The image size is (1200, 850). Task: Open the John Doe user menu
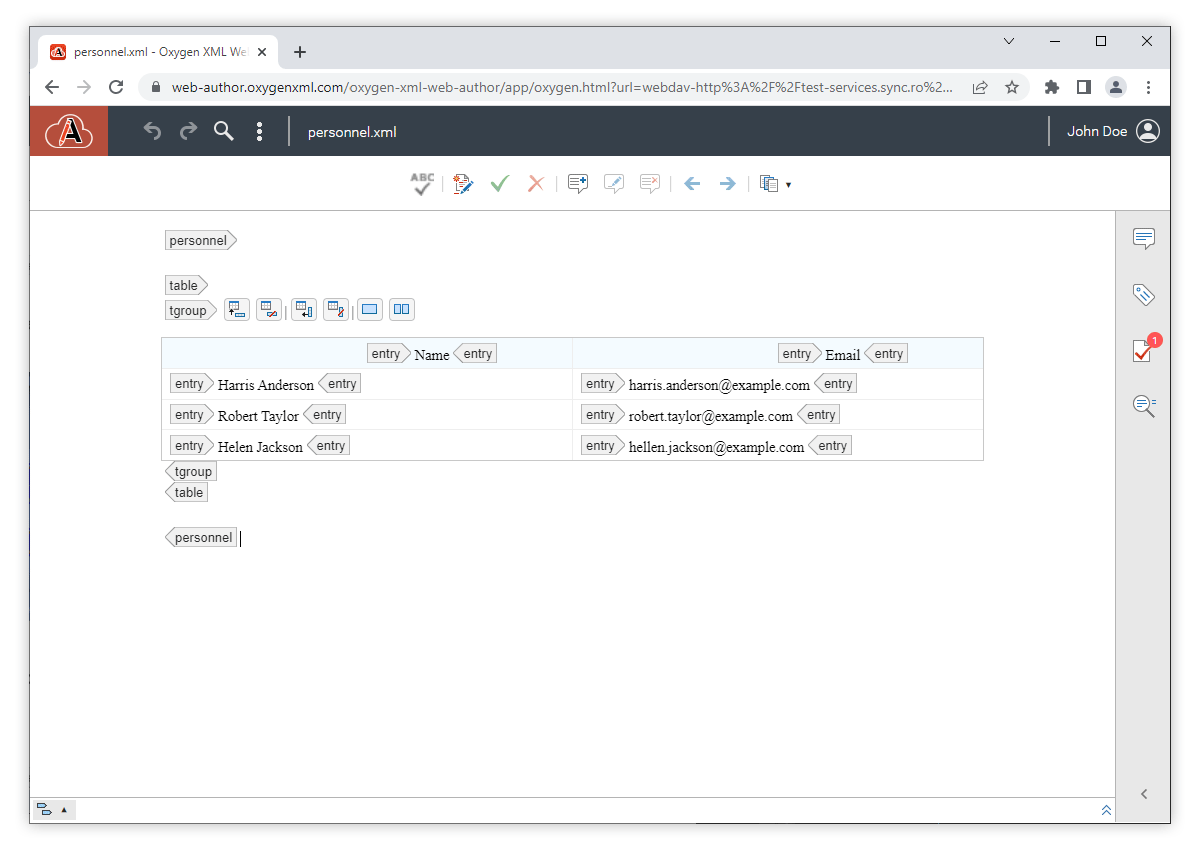point(1112,131)
